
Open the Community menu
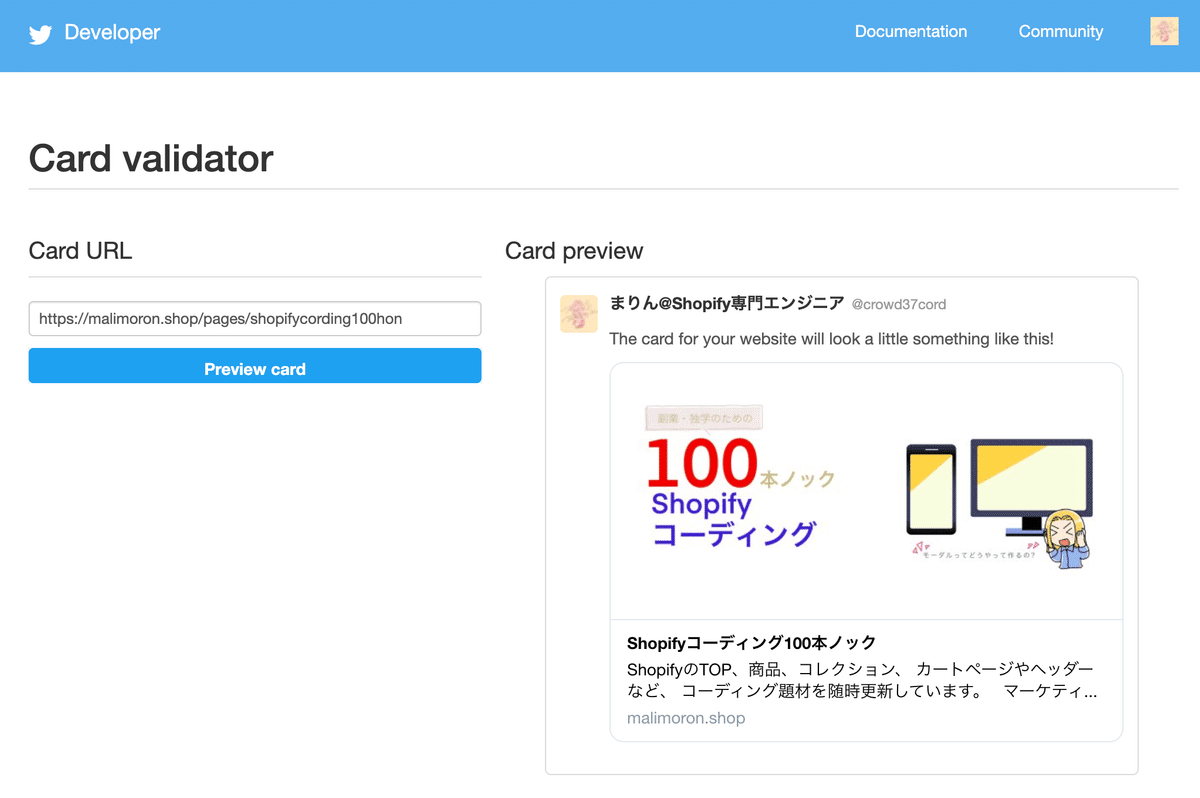(1061, 32)
